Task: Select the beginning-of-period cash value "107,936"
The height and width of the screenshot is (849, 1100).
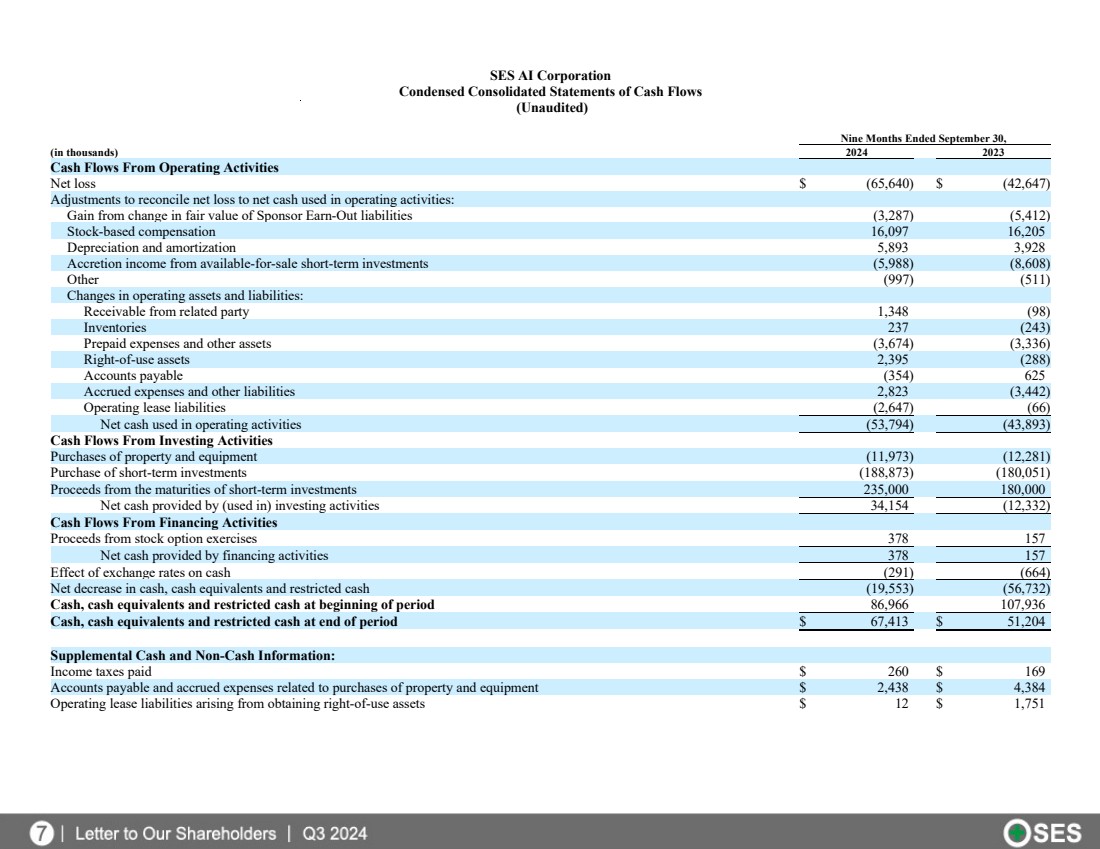Action: 1022,606
